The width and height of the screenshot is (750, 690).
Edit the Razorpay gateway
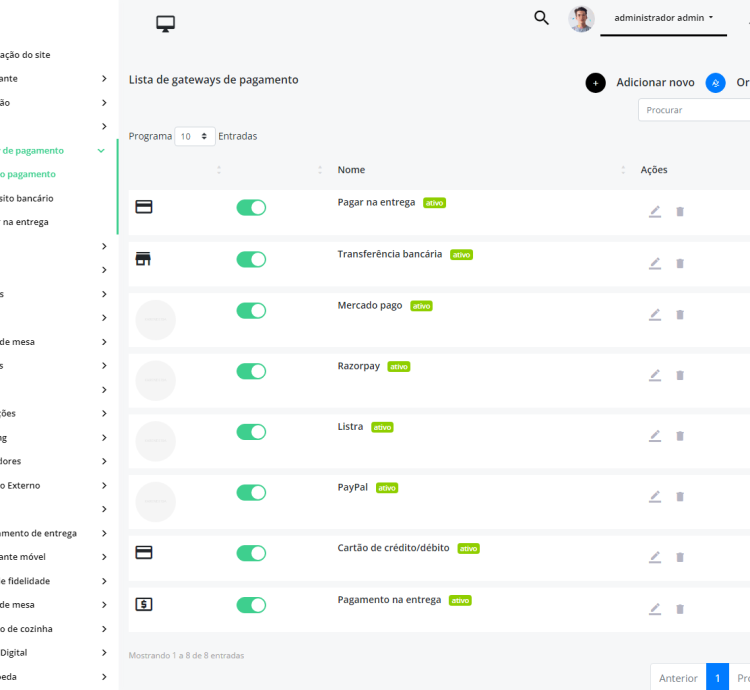pos(655,375)
